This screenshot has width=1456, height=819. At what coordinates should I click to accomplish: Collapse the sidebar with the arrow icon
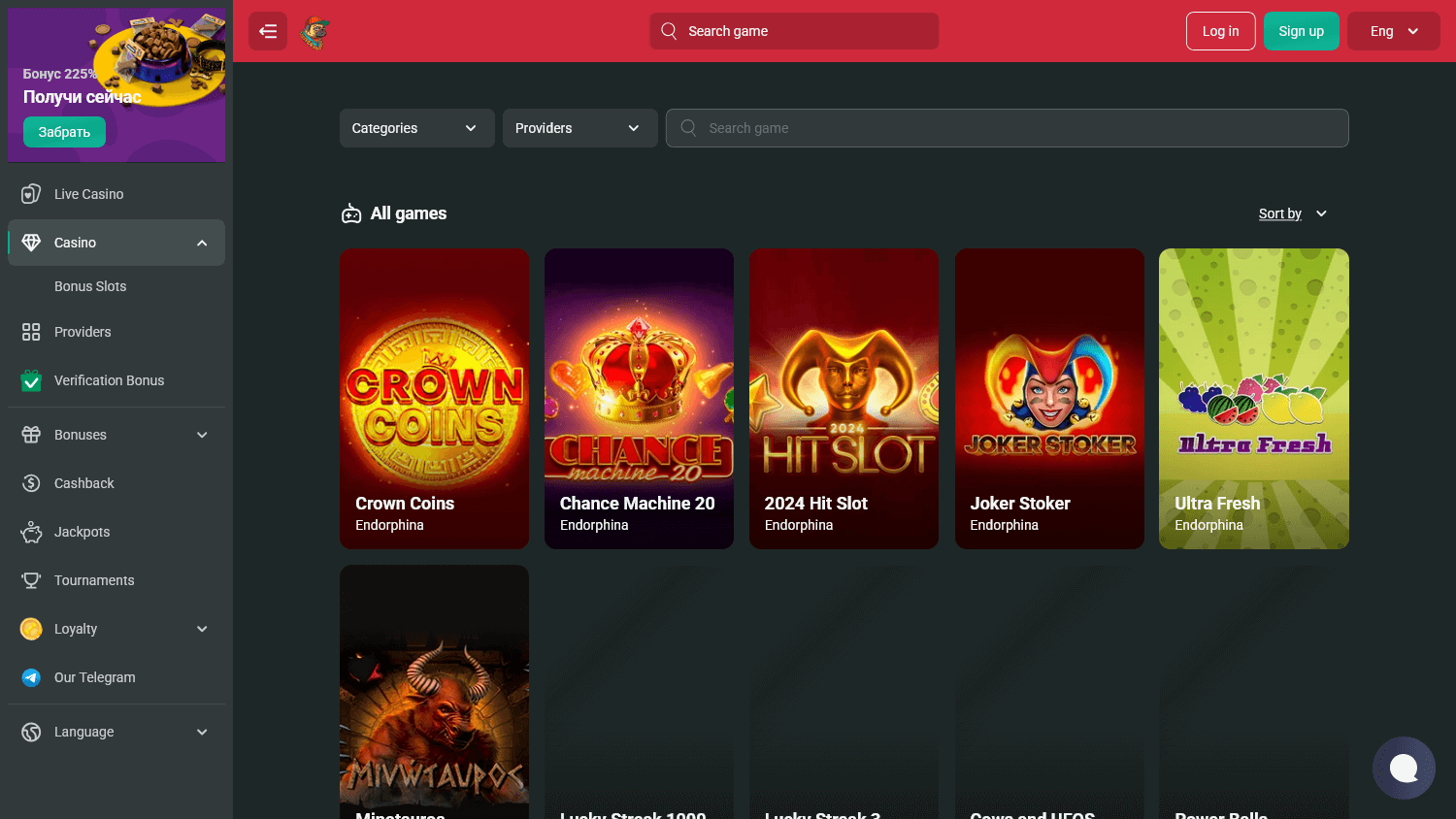(267, 30)
